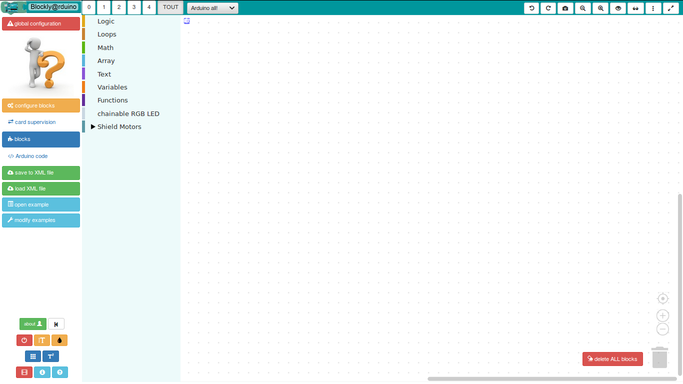Click the orange droplet color icon button
Image resolution: width=683 pixels, height=384 pixels.
pyautogui.click(x=60, y=340)
